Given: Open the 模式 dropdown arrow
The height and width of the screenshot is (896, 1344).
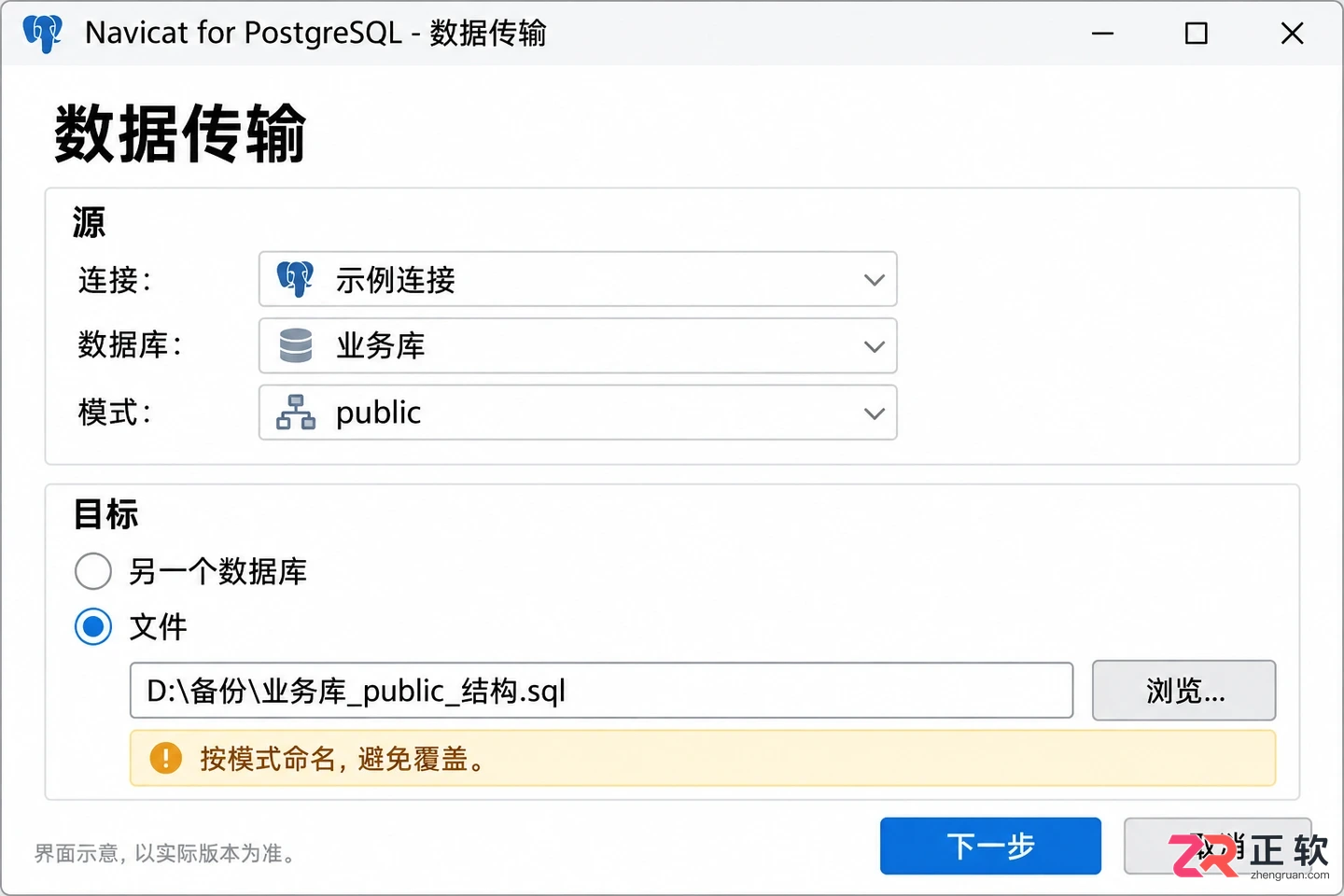Looking at the screenshot, I should coord(874,413).
